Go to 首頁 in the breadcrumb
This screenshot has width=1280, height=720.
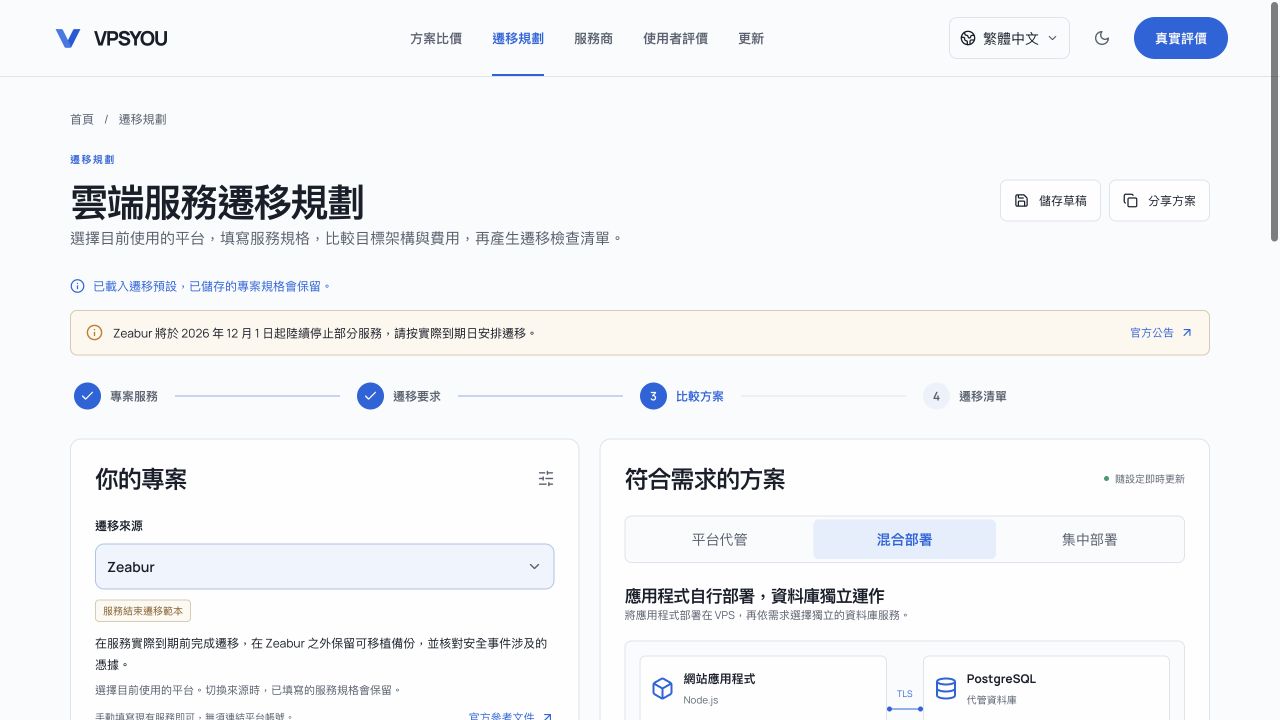point(82,119)
